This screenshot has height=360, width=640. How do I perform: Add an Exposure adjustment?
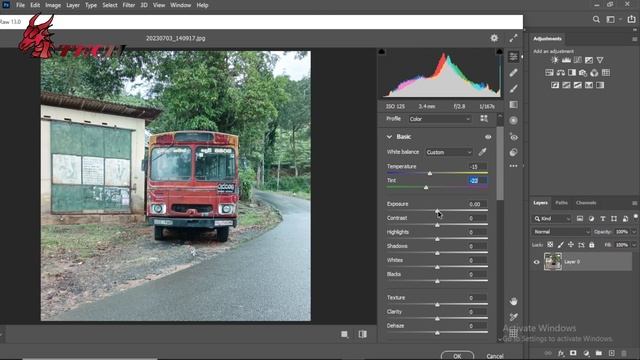point(589,60)
